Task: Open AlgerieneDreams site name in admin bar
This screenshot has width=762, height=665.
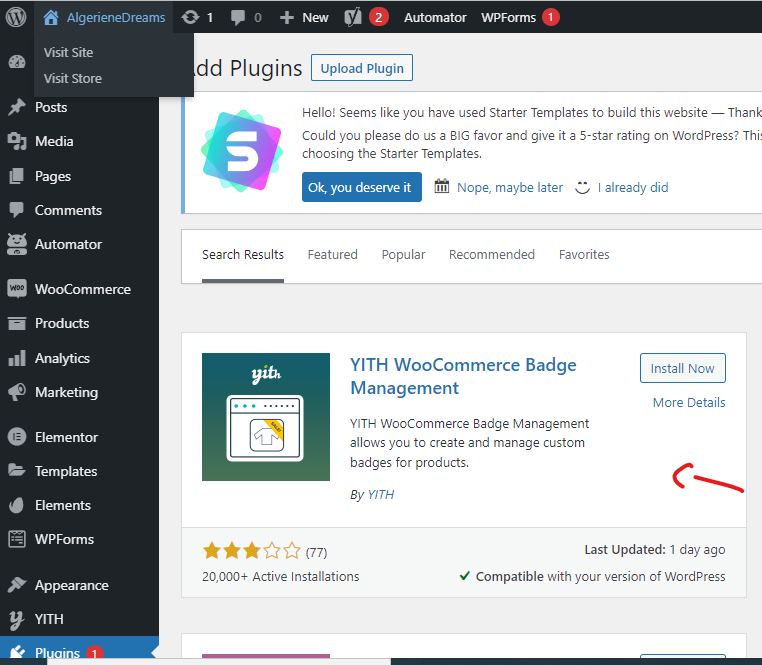Action: [x=116, y=18]
